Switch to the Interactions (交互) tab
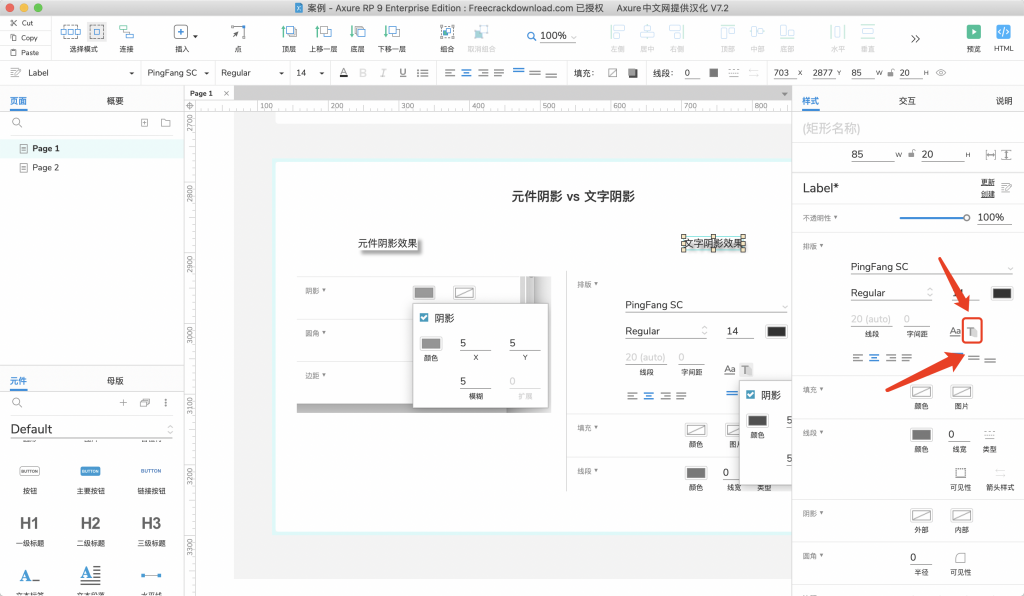This screenshot has width=1024, height=596. [x=907, y=101]
